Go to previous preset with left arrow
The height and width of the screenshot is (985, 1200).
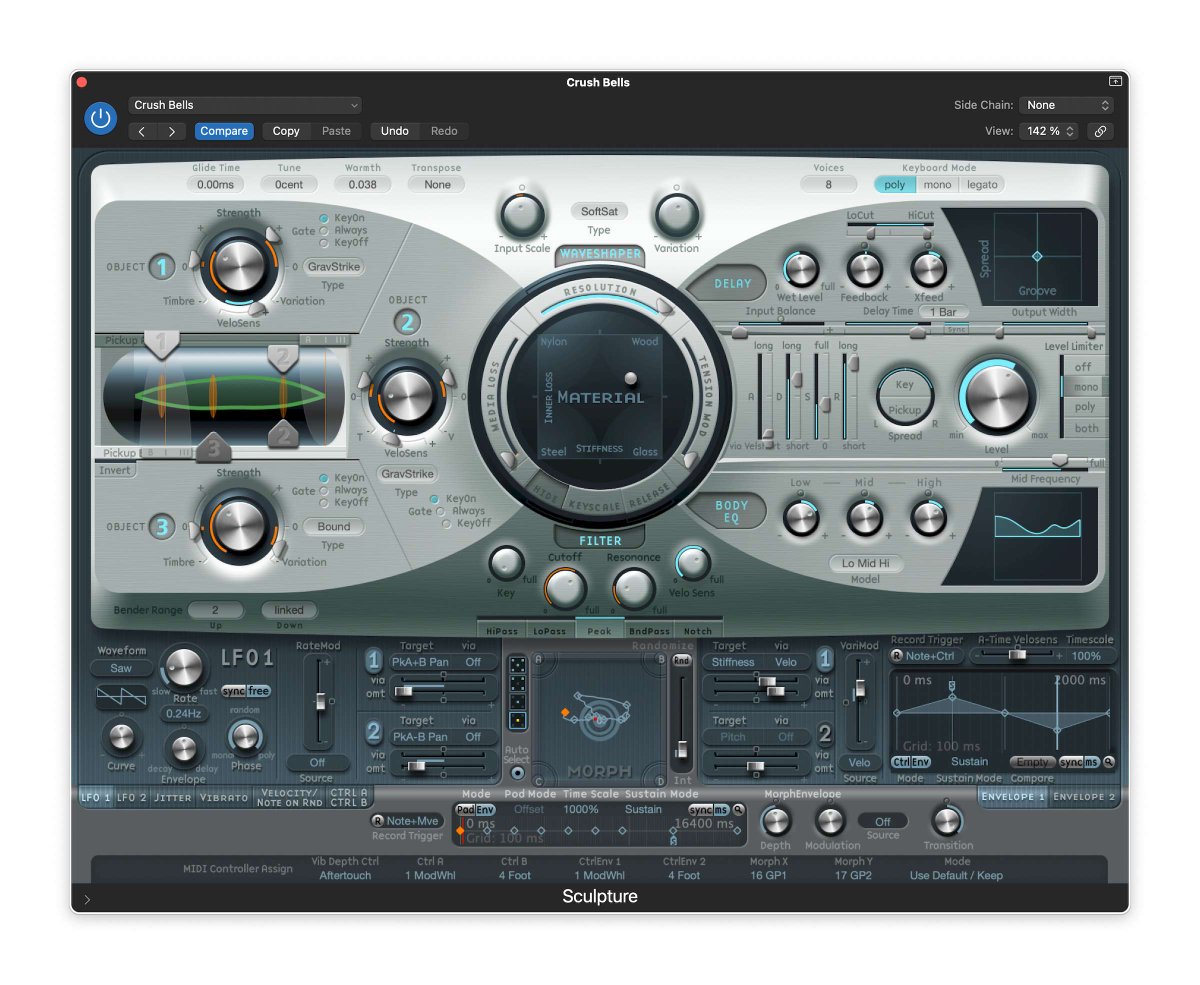pos(142,131)
